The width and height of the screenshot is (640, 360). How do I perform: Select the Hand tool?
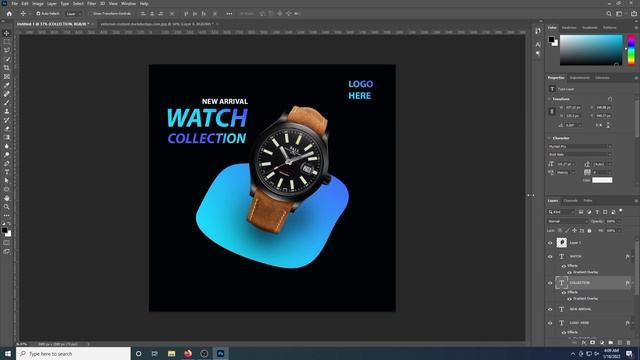coord(7,198)
